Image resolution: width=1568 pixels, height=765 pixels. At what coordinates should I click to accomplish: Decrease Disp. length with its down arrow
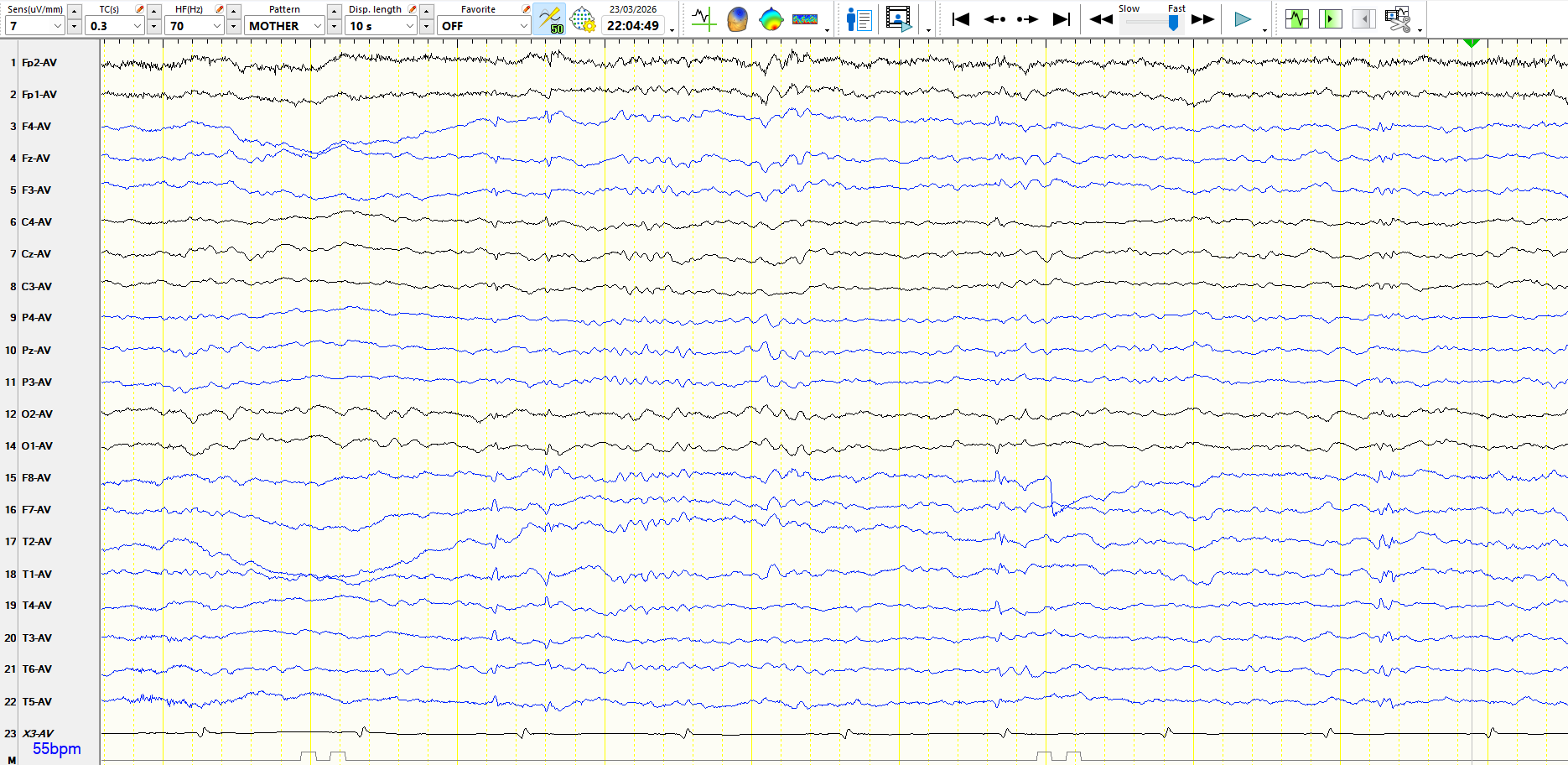coord(427,26)
